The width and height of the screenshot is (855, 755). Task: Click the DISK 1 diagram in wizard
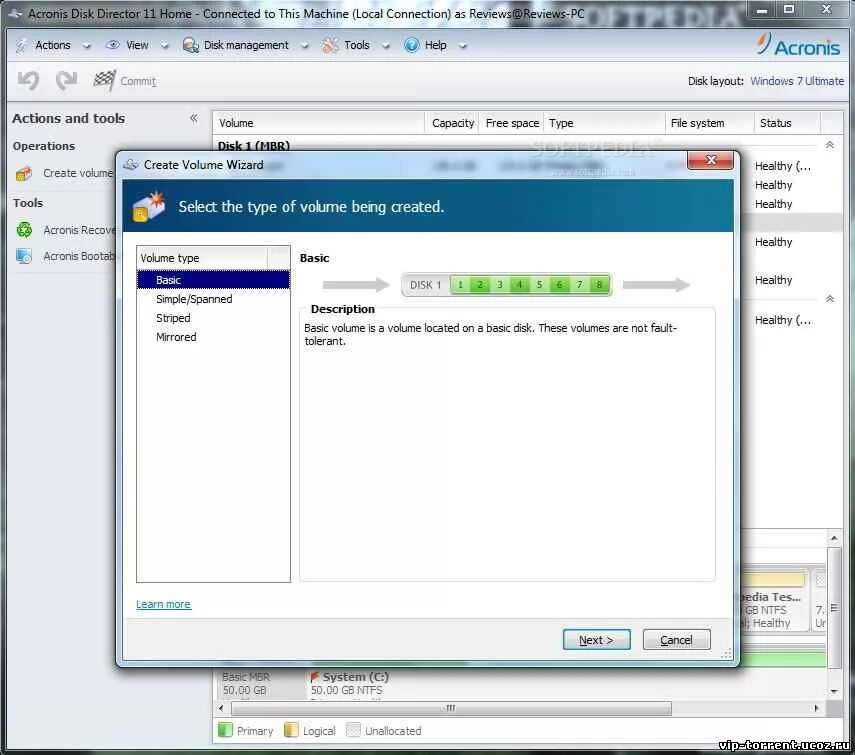[506, 285]
